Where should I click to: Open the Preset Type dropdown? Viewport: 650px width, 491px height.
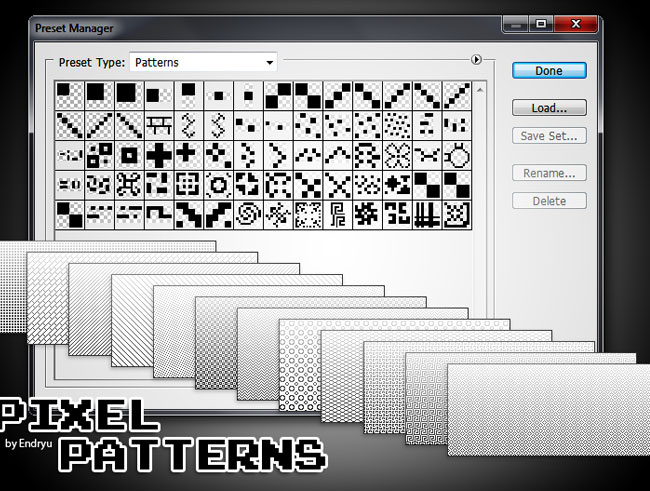click(203, 62)
